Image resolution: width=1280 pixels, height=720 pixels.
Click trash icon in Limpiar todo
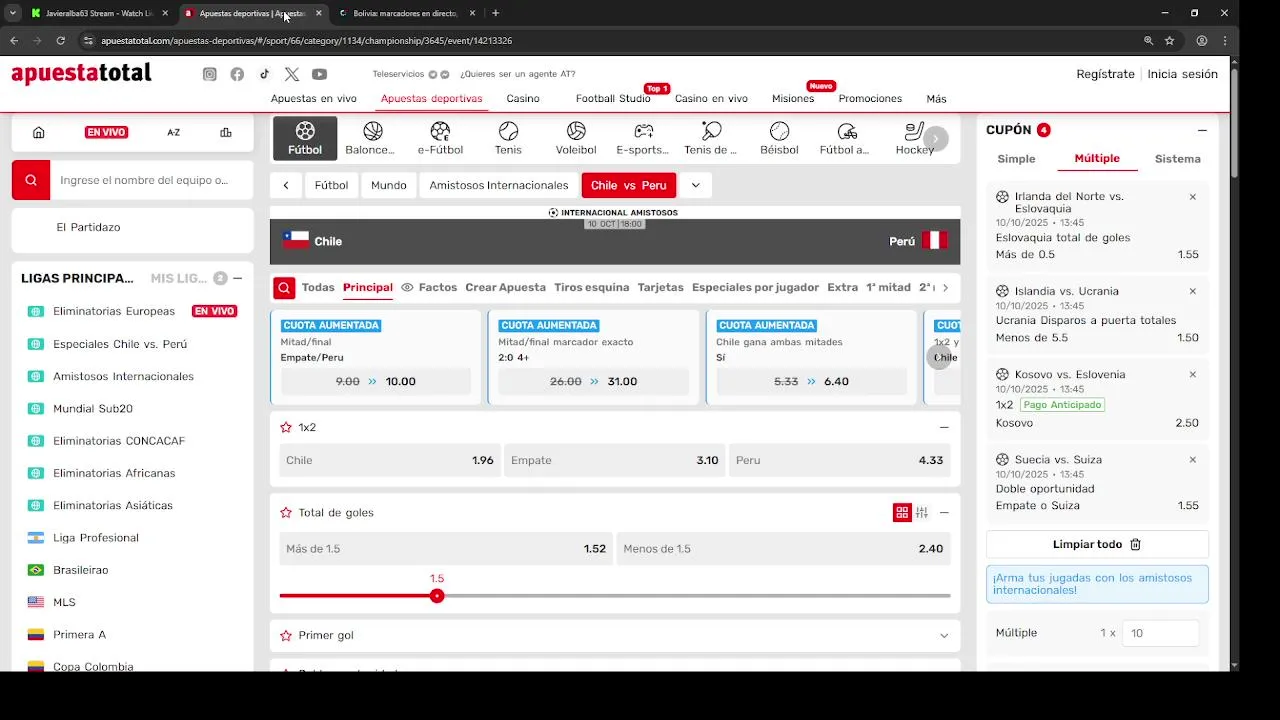[x=1135, y=544]
